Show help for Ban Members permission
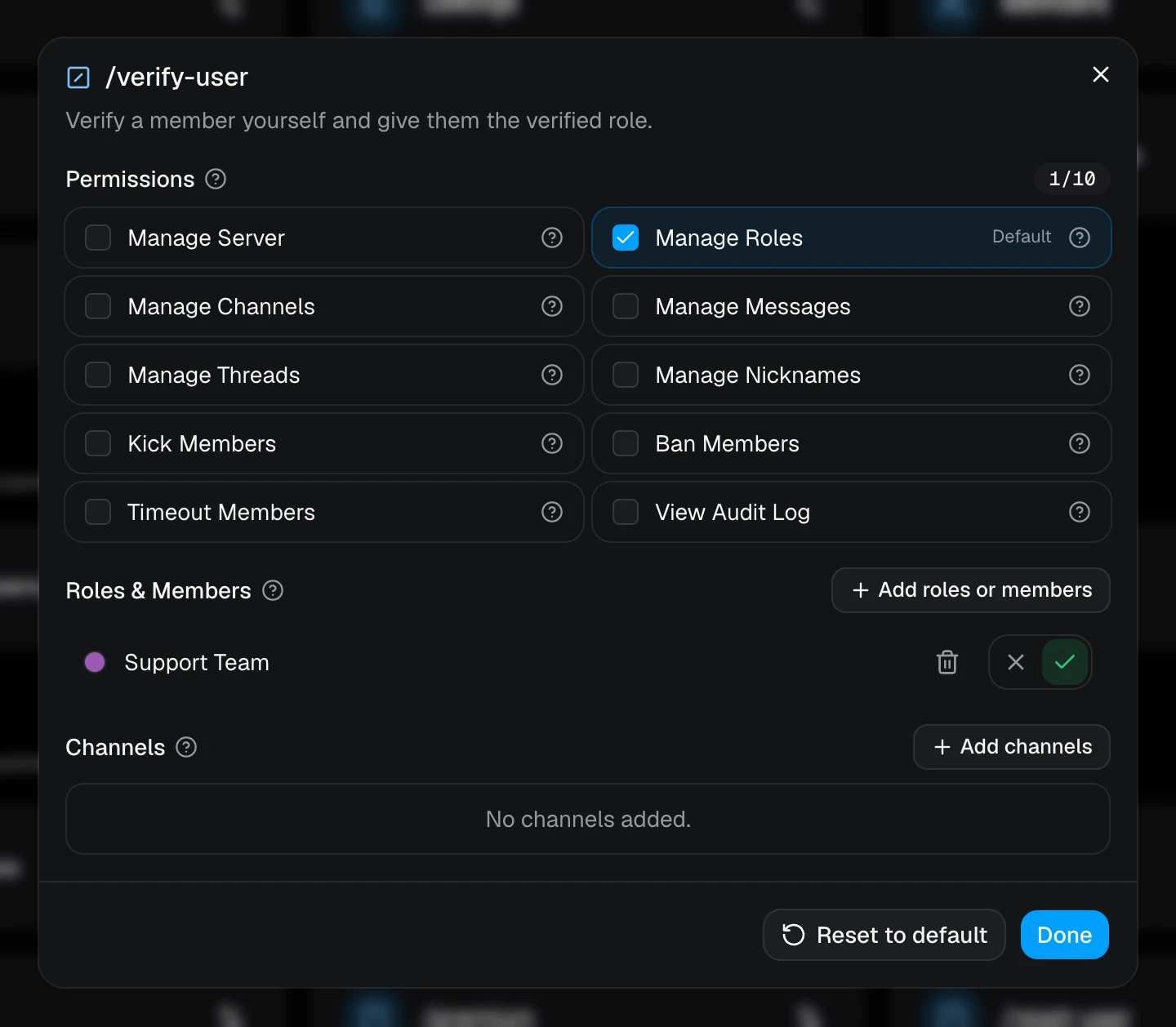The image size is (1176, 1027). tap(1080, 443)
